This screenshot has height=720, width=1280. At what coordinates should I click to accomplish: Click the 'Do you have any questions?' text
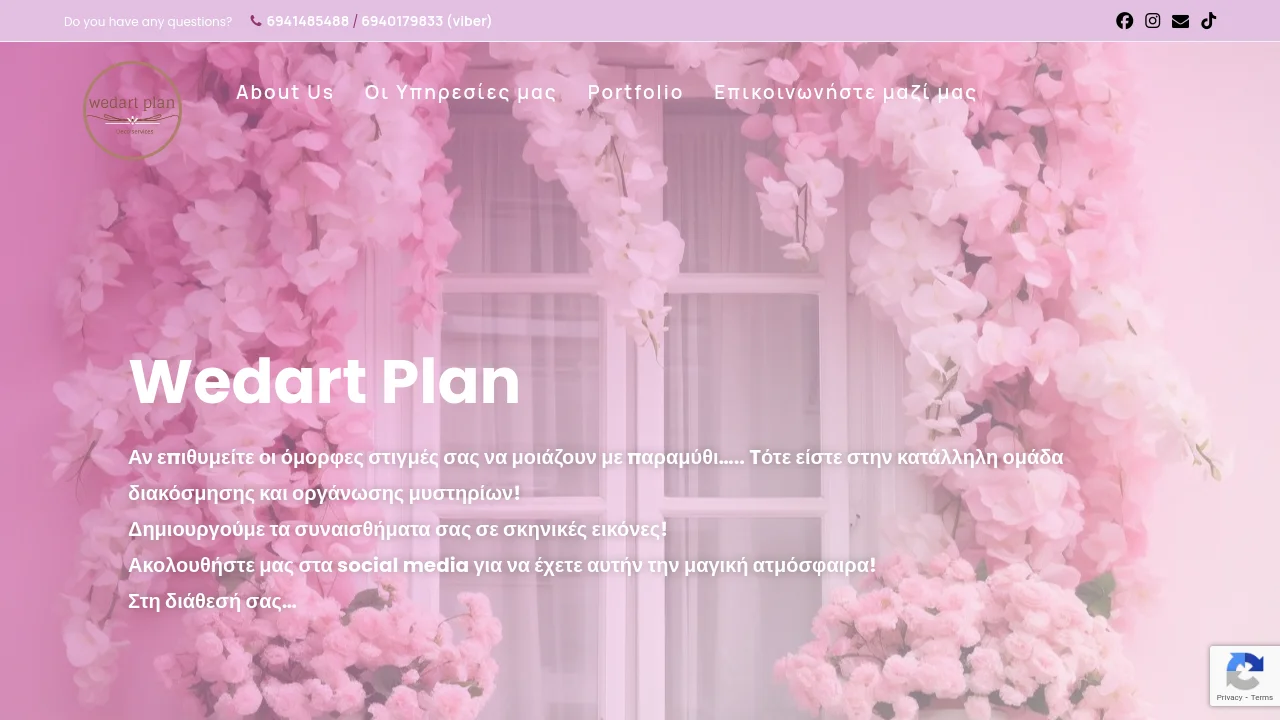148,21
